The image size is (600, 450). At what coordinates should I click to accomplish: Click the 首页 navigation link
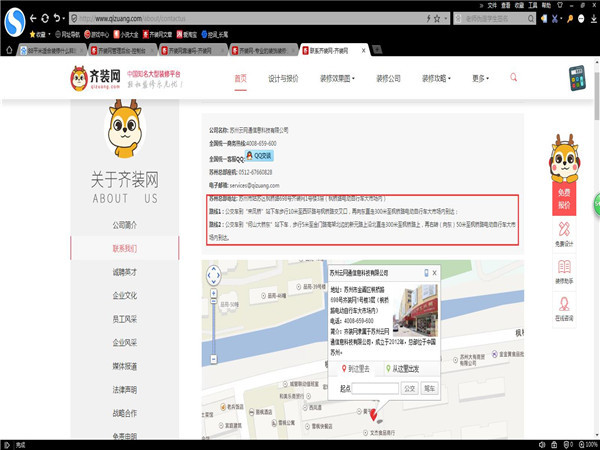pyautogui.click(x=241, y=78)
